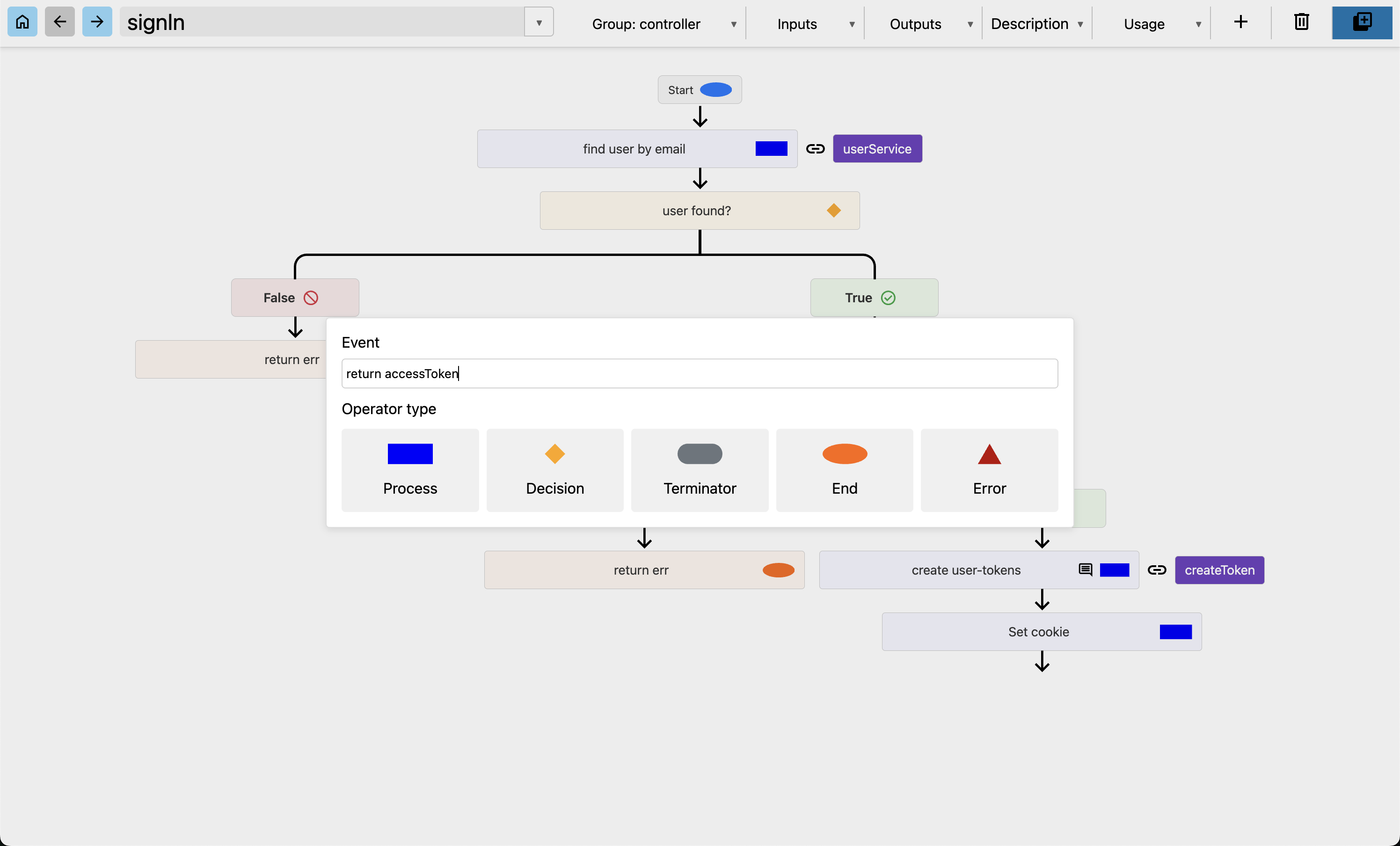The height and width of the screenshot is (846, 1400).
Task: Open comment icon on create user-tokens
Action: [x=1085, y=570]
